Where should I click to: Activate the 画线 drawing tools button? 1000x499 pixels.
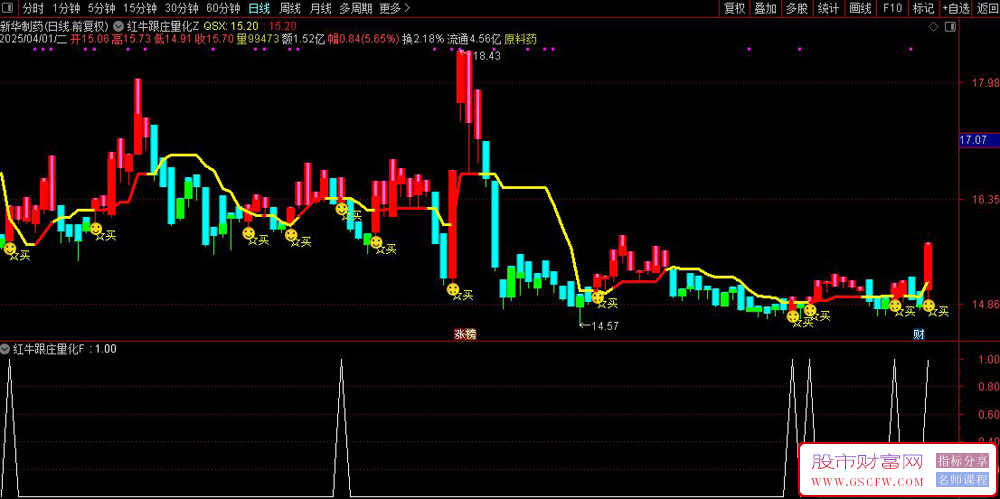pos(860,8)
